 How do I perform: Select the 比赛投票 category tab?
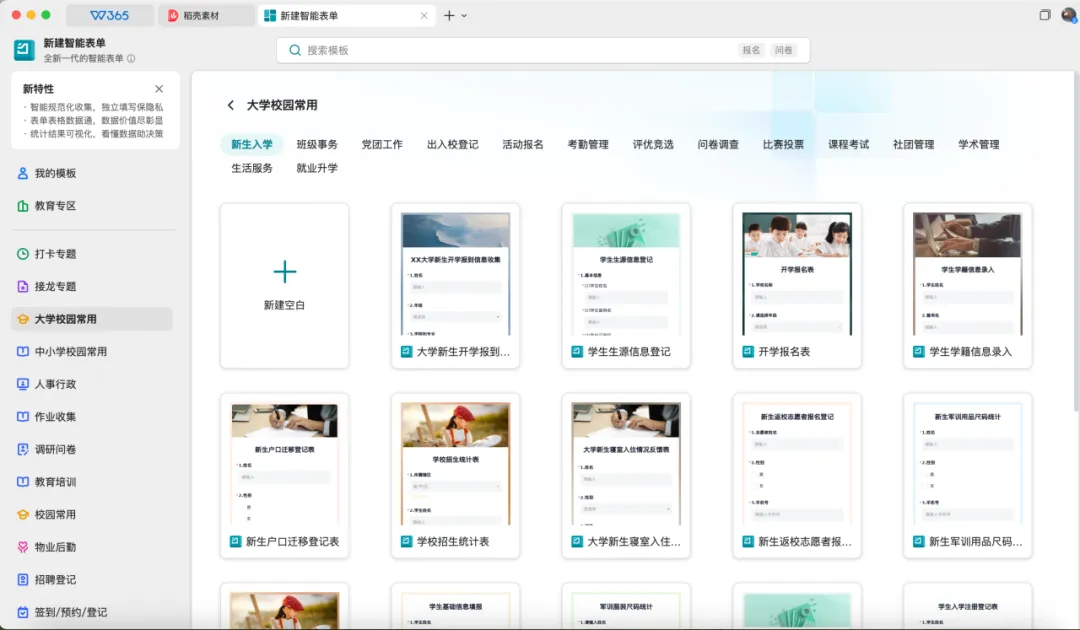point(783,145)
